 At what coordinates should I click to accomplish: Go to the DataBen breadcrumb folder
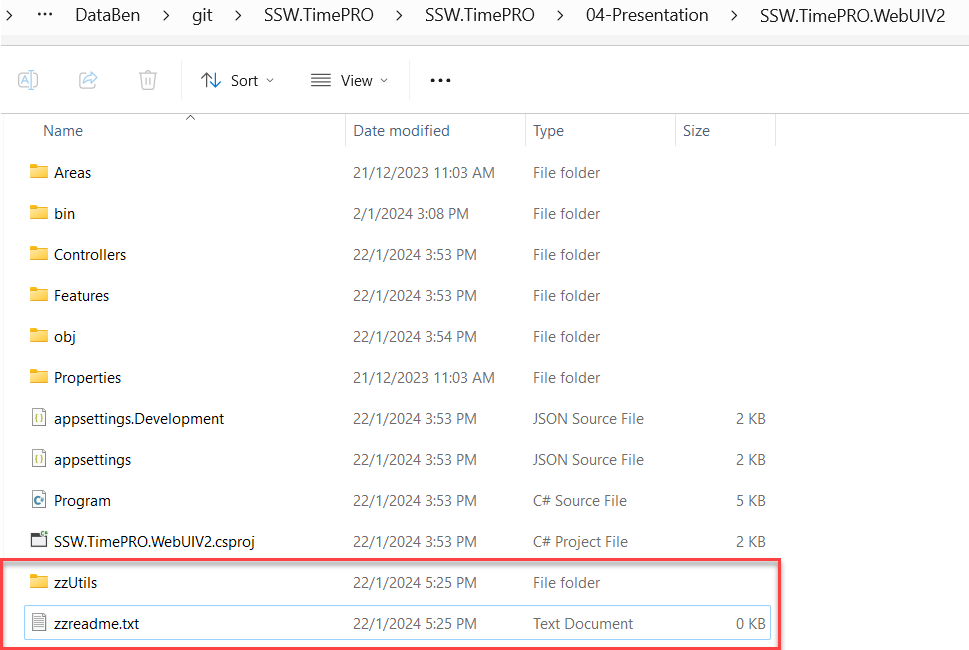click(109, 15)
